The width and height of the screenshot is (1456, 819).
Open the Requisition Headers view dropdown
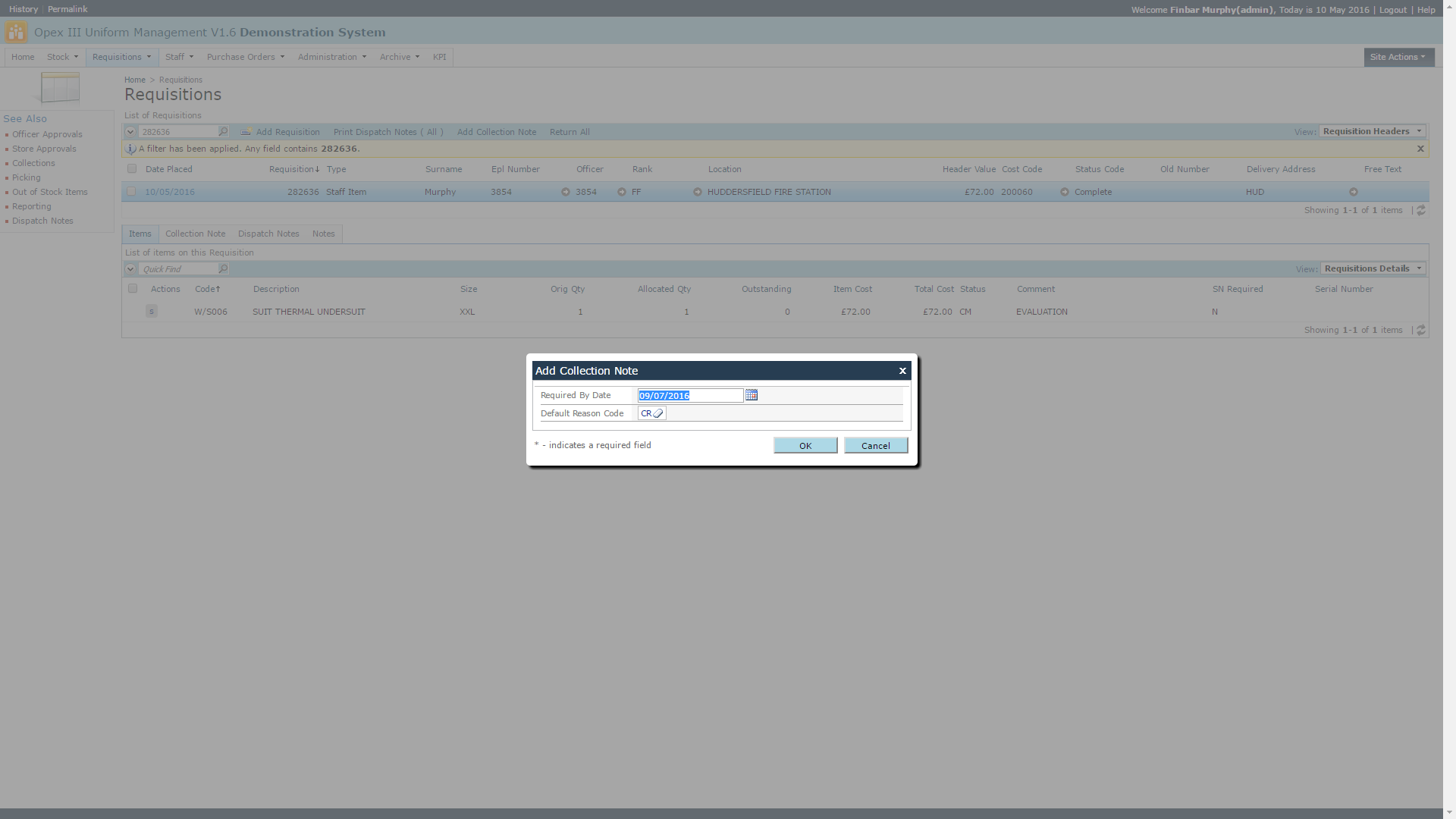1373,132
